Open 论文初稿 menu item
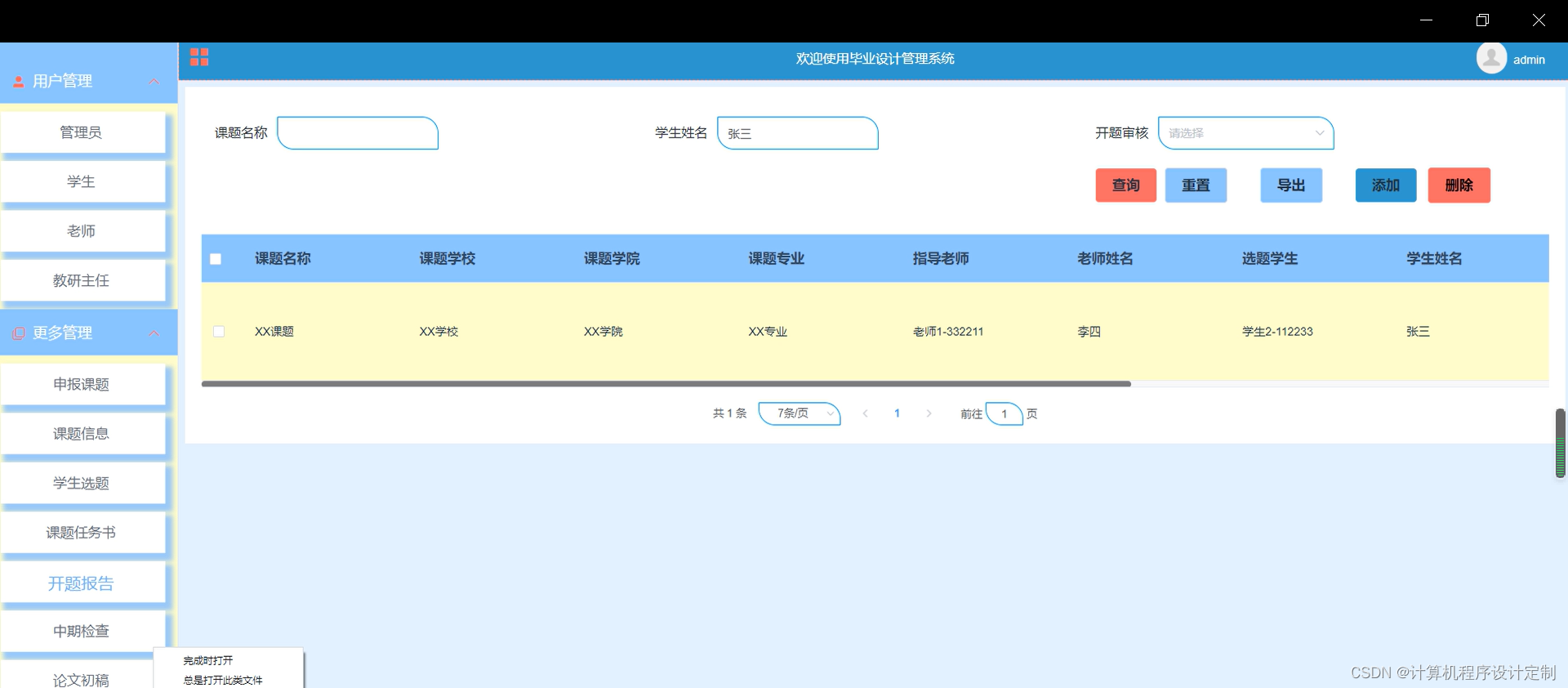The image size is (1568, 688). [82, 680]
